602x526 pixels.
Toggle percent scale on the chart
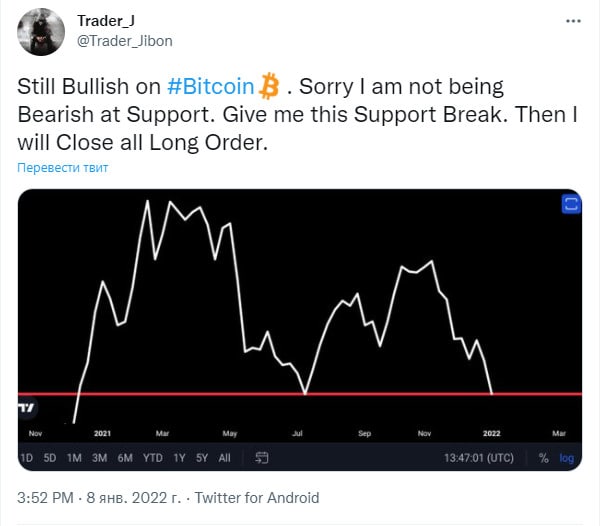tap(544, 458)
